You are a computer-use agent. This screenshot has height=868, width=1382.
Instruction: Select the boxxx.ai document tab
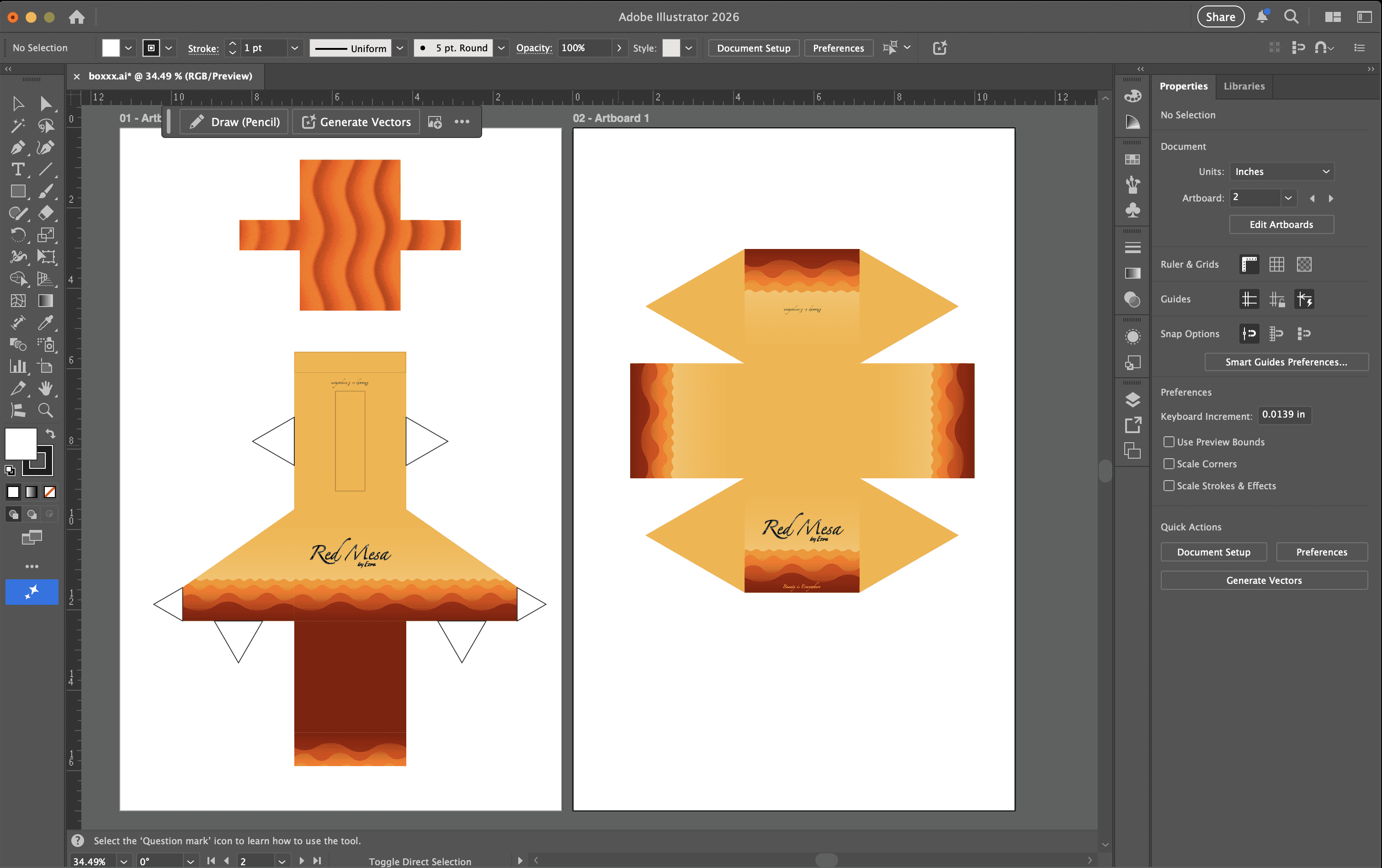[x=170, y=76]
